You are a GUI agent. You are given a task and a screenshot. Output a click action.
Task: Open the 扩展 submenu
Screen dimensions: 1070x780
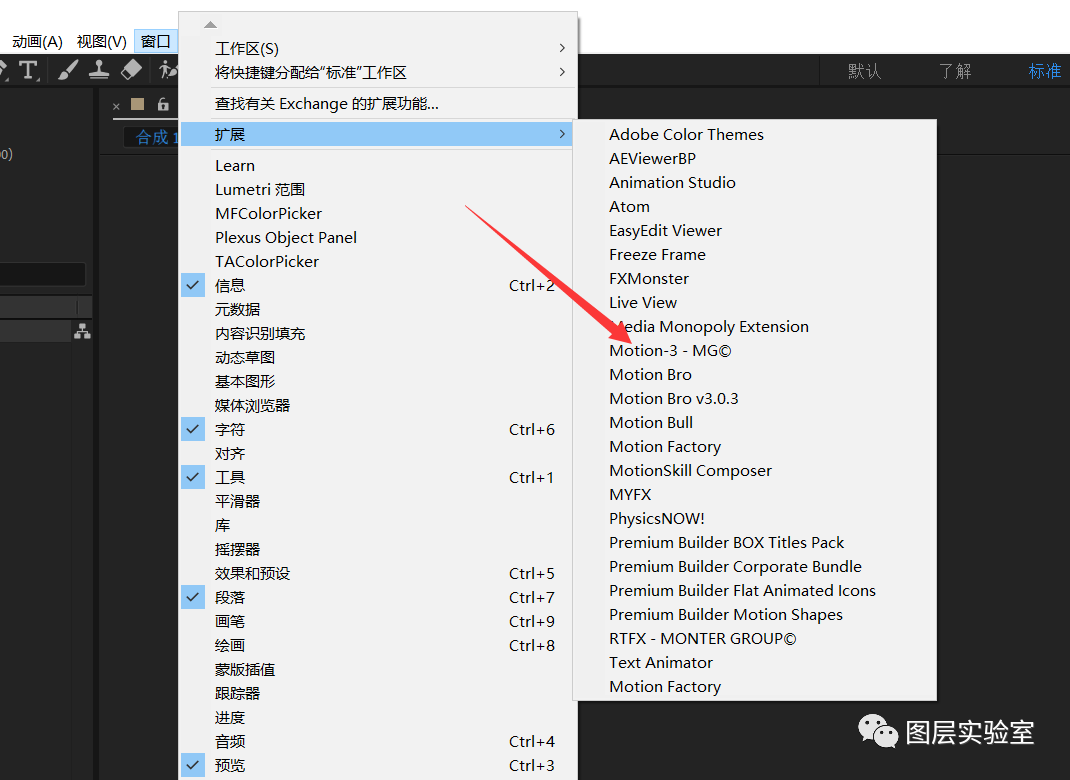pyautogui.click(x=376, y=134)
